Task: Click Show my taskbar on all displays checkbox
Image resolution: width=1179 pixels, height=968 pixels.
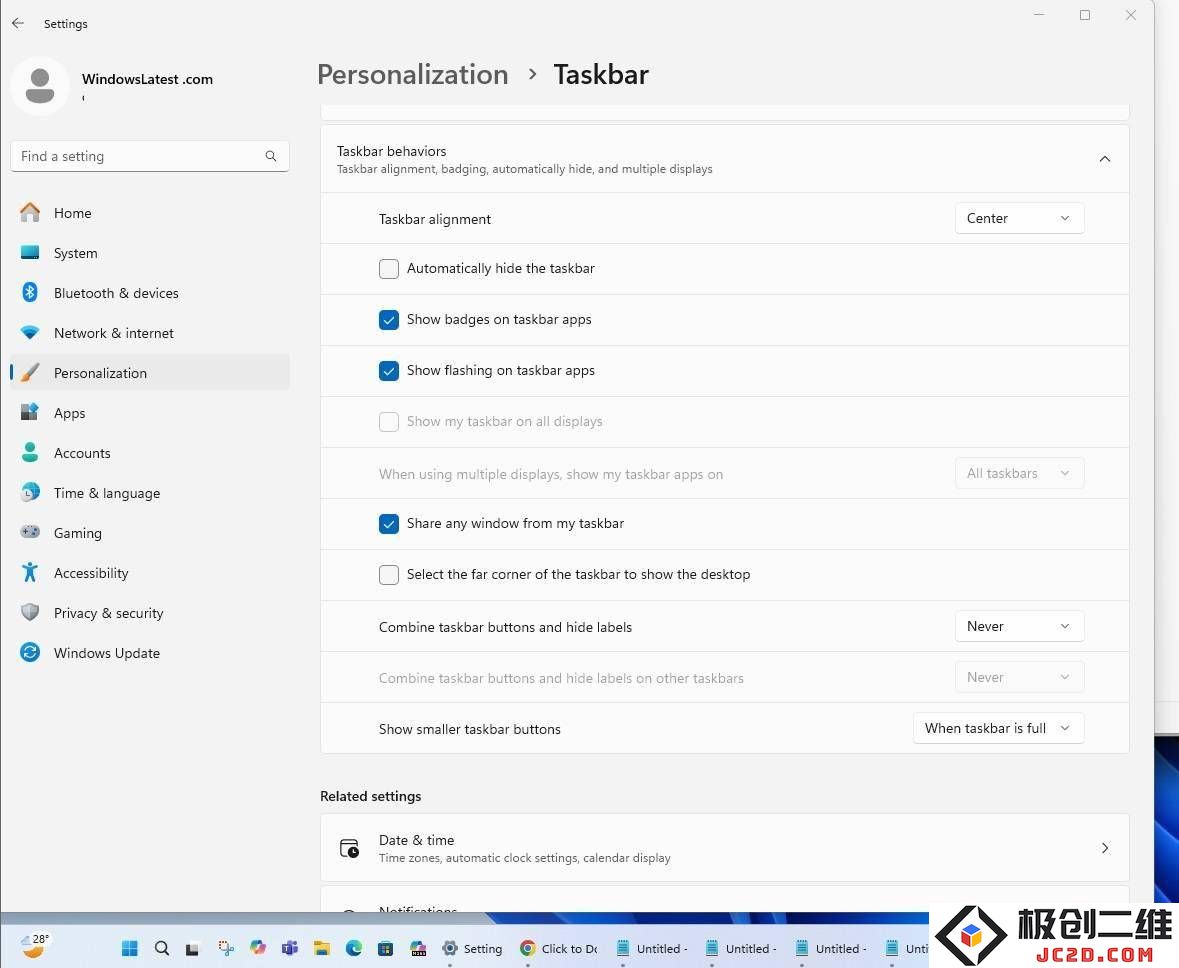Action: pos(389,422)
